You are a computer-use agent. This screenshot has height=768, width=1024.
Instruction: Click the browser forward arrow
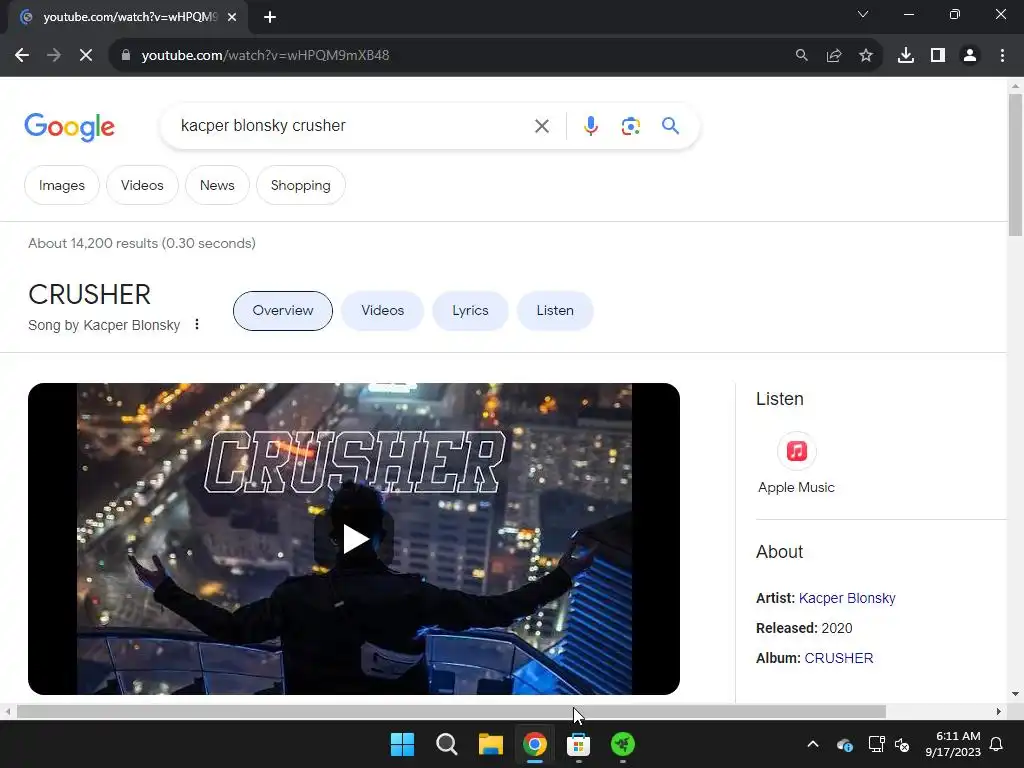tap(54, 56)
